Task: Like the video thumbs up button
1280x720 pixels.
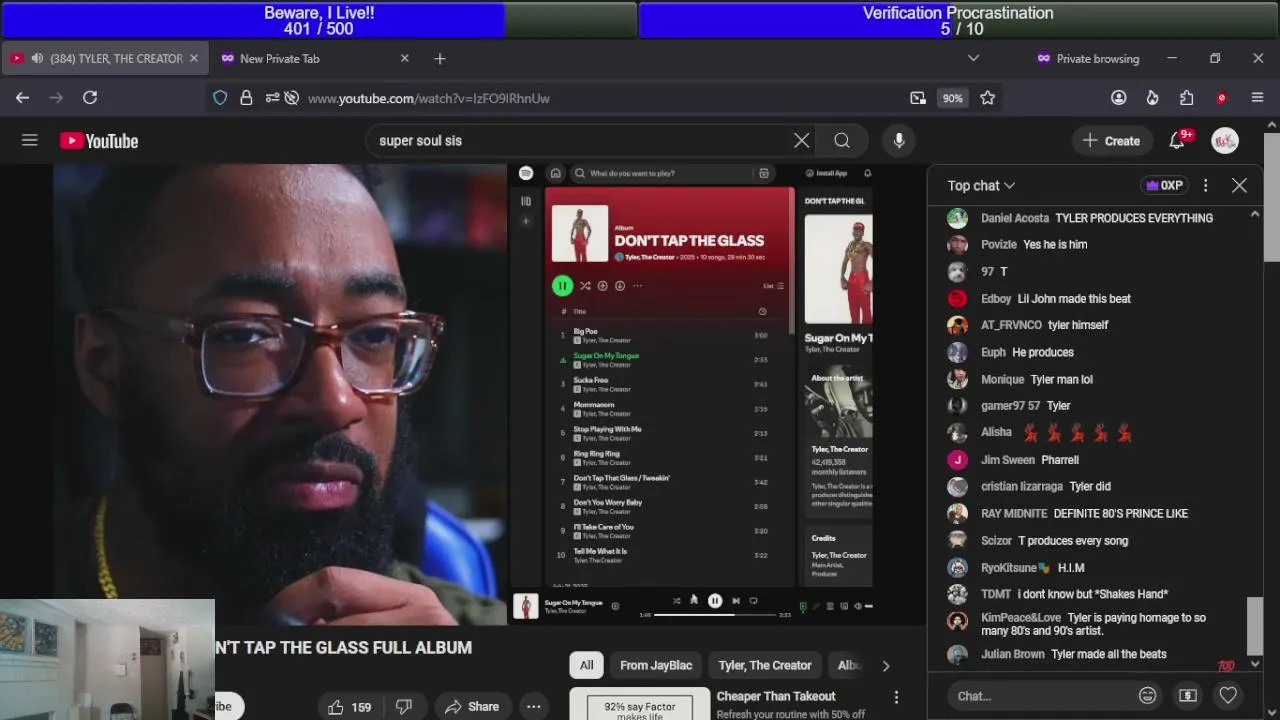Action: [349, 707]
